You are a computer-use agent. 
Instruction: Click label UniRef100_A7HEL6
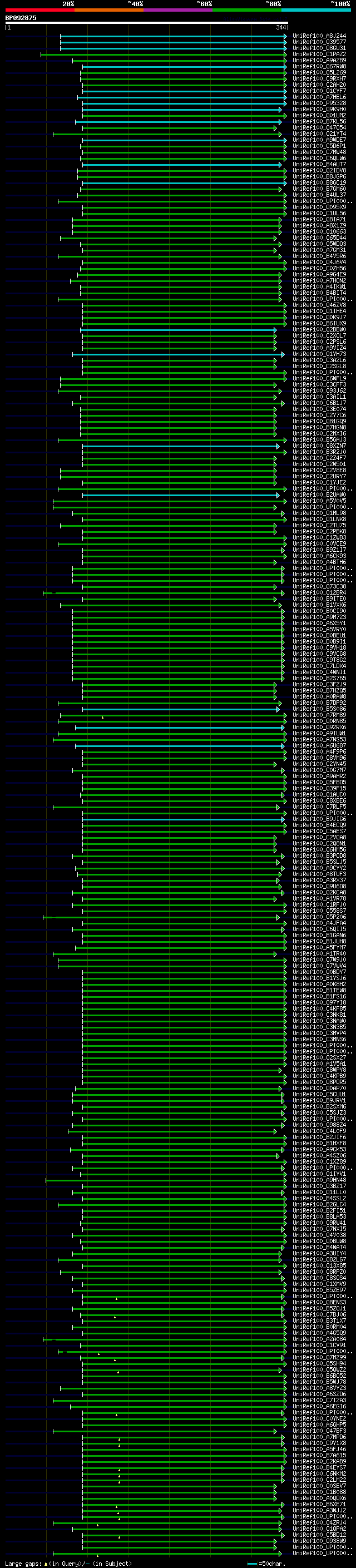319,97
